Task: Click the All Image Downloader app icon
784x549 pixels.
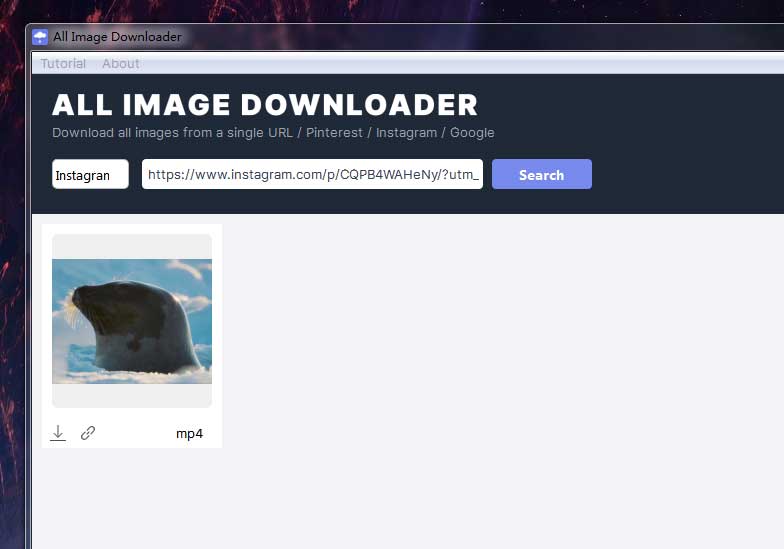Action: [x=40, y=37]
